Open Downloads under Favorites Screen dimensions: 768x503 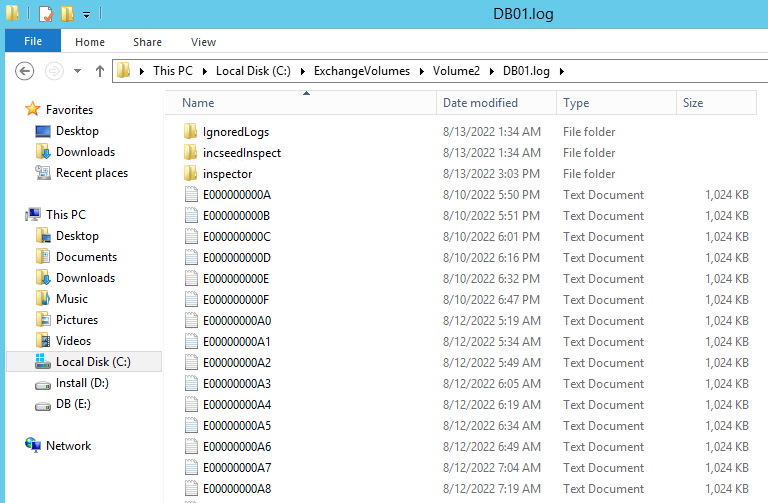coord(85,152)
